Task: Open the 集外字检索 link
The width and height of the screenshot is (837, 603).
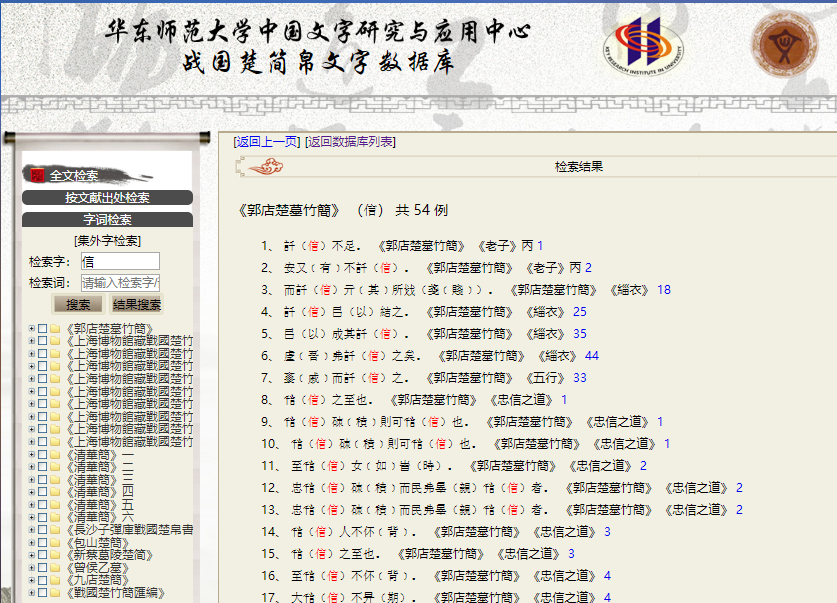Action: (107, 241)
